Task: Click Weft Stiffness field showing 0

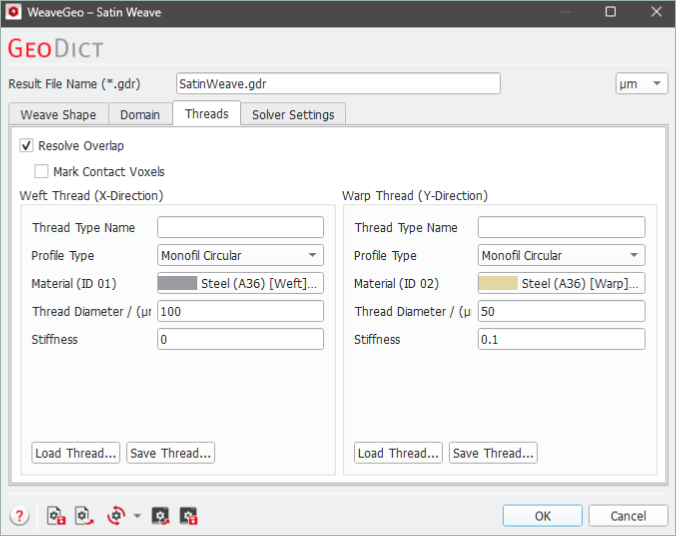Action: (x=240, y=339)
